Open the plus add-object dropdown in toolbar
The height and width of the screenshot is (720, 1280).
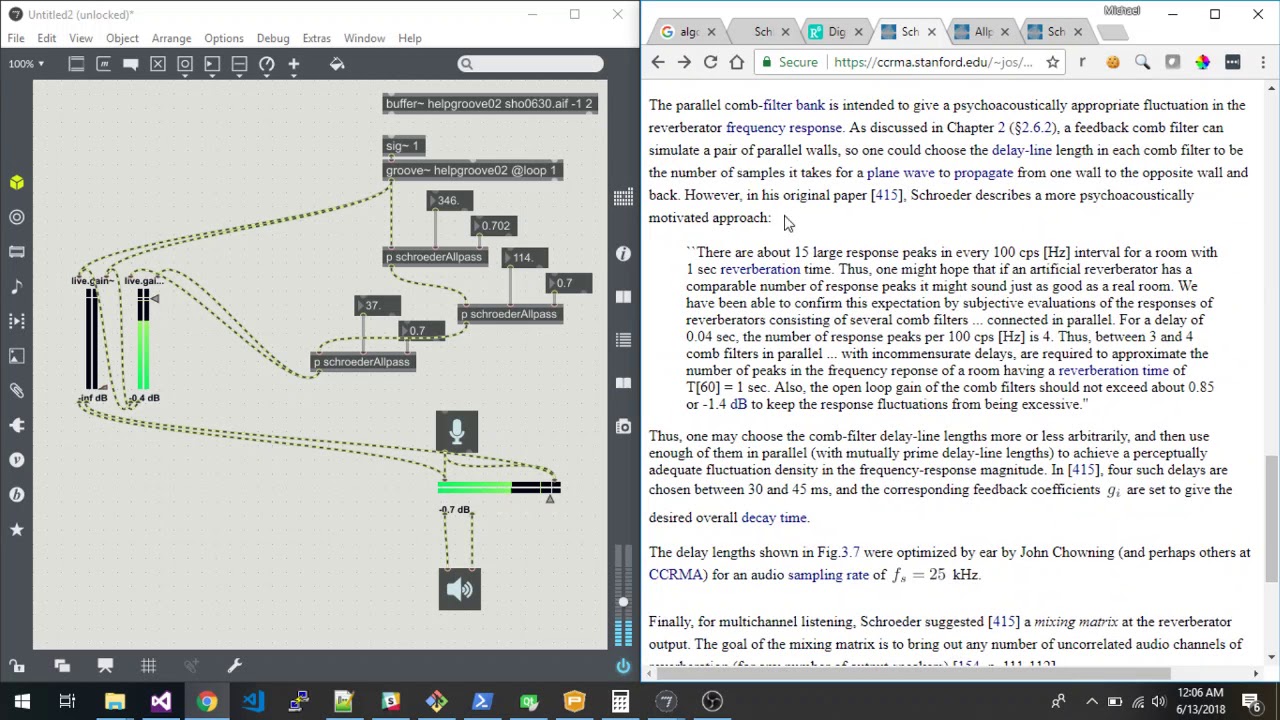click(x=293, y=64)
